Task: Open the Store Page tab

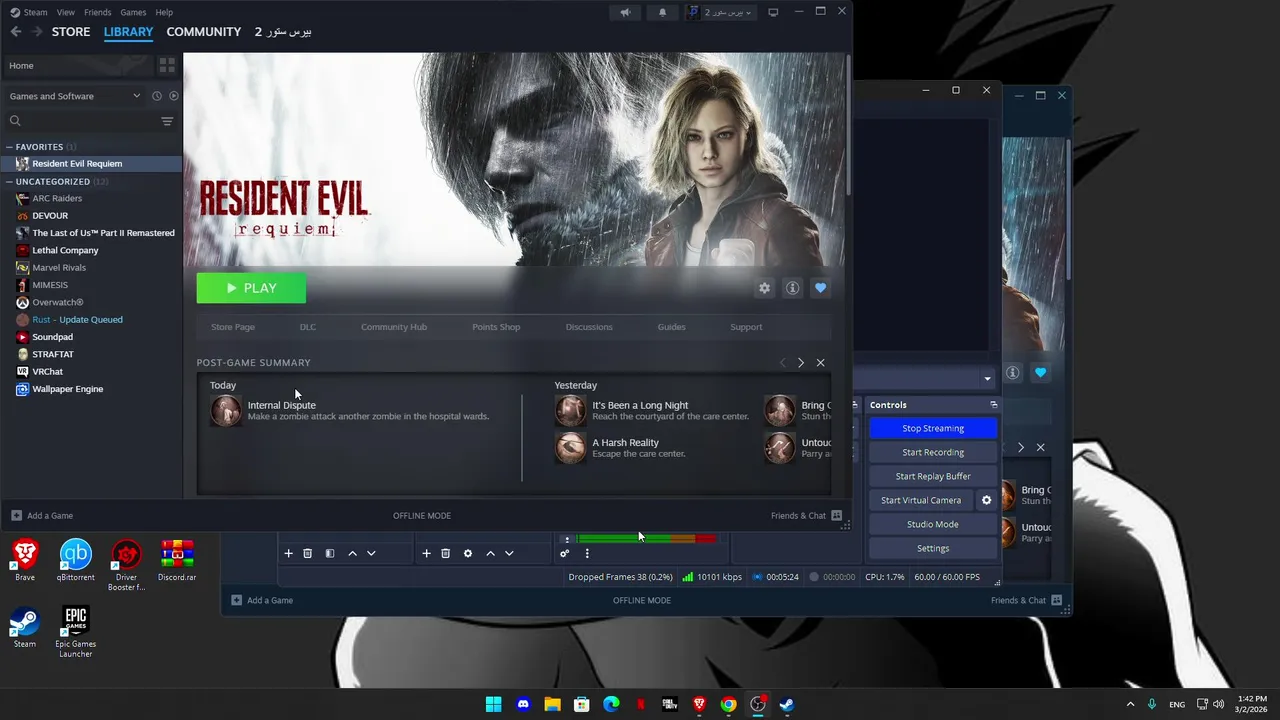Action: (233, 327)
